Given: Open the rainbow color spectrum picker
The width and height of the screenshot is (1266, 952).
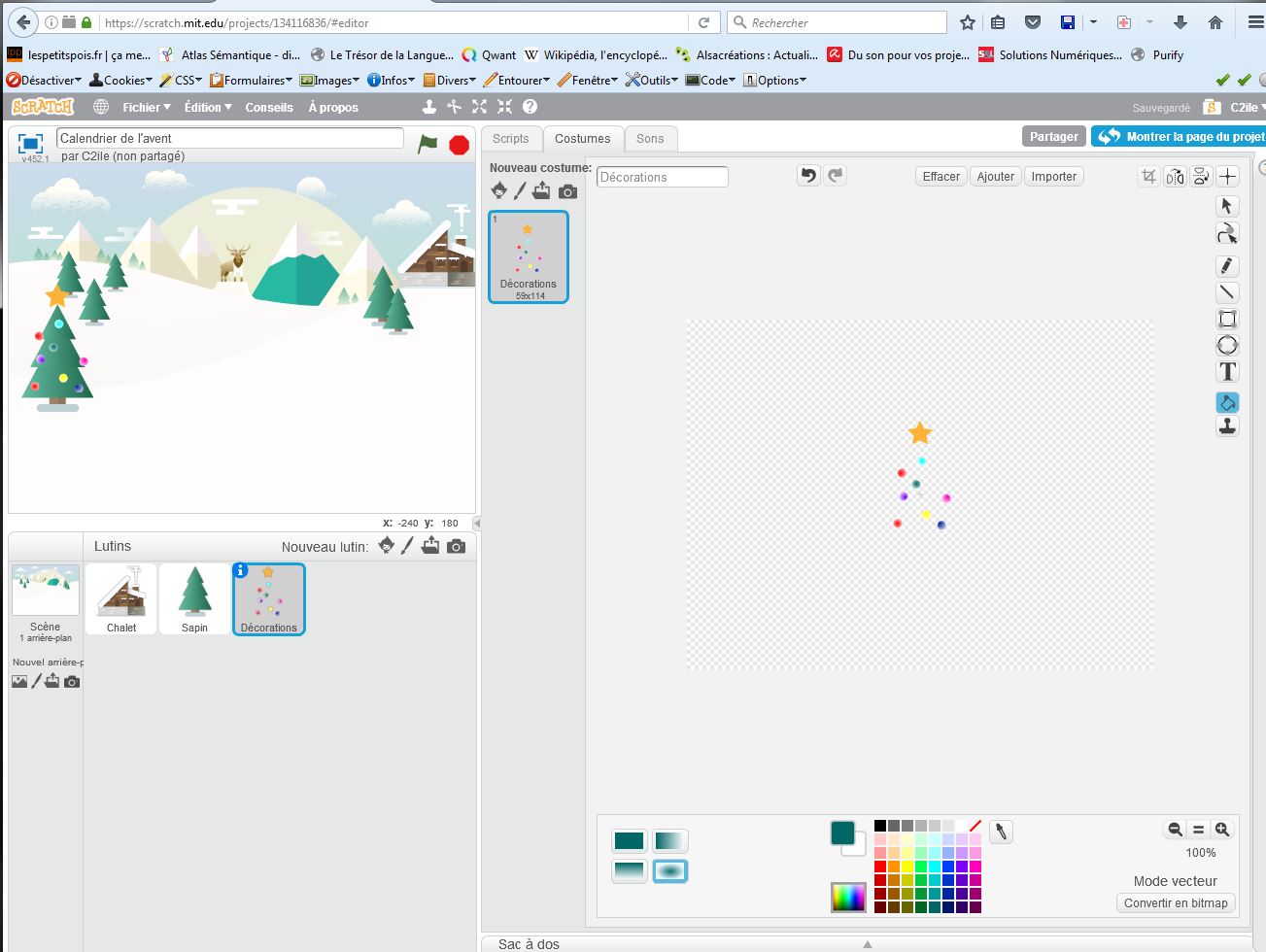Looking at the screenshot, I should click(847, 897).
